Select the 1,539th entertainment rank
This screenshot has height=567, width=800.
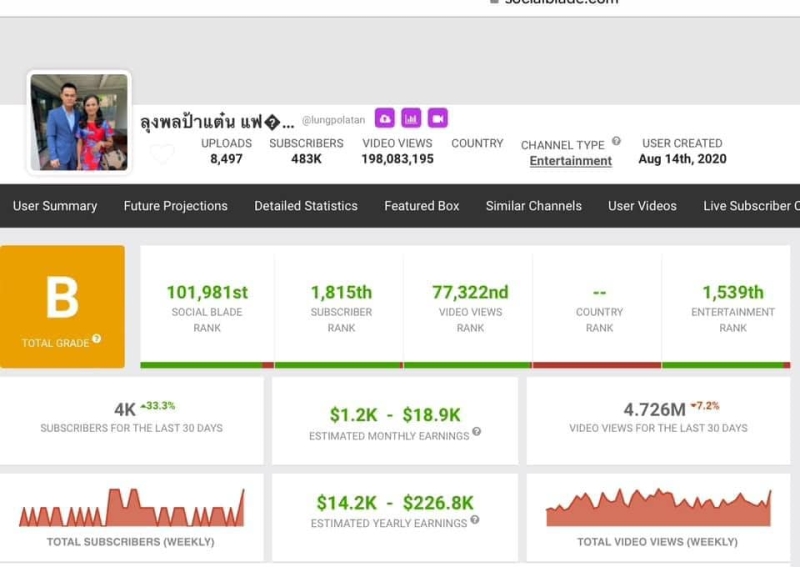pyautogui.click(x=733, y=292)
